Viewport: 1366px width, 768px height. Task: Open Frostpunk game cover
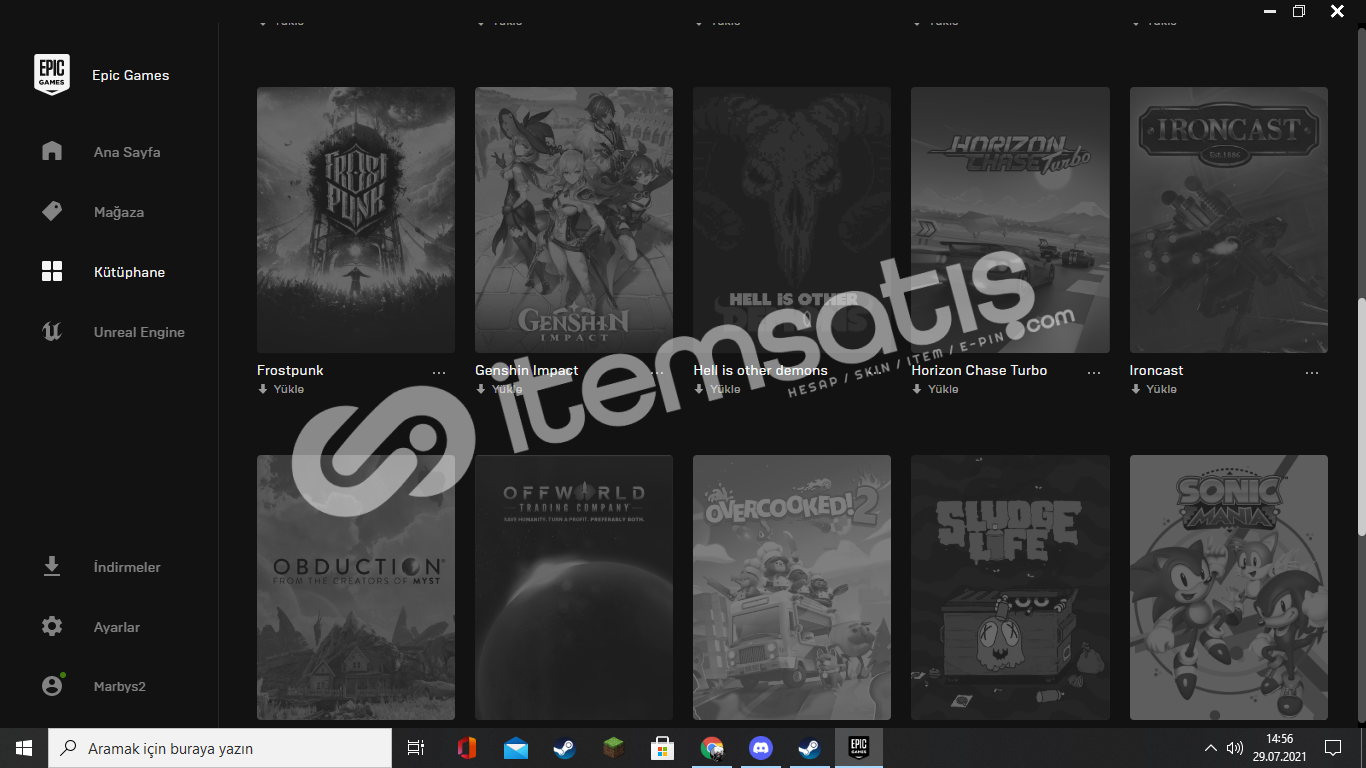click(x=356, y=220)
